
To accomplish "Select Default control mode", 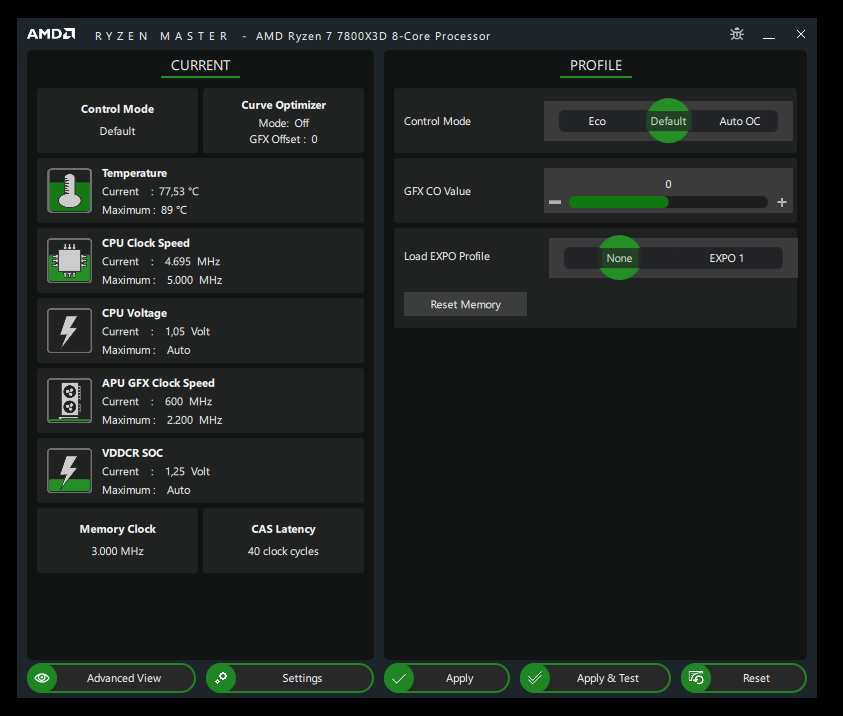I will (x=668, y=121).
